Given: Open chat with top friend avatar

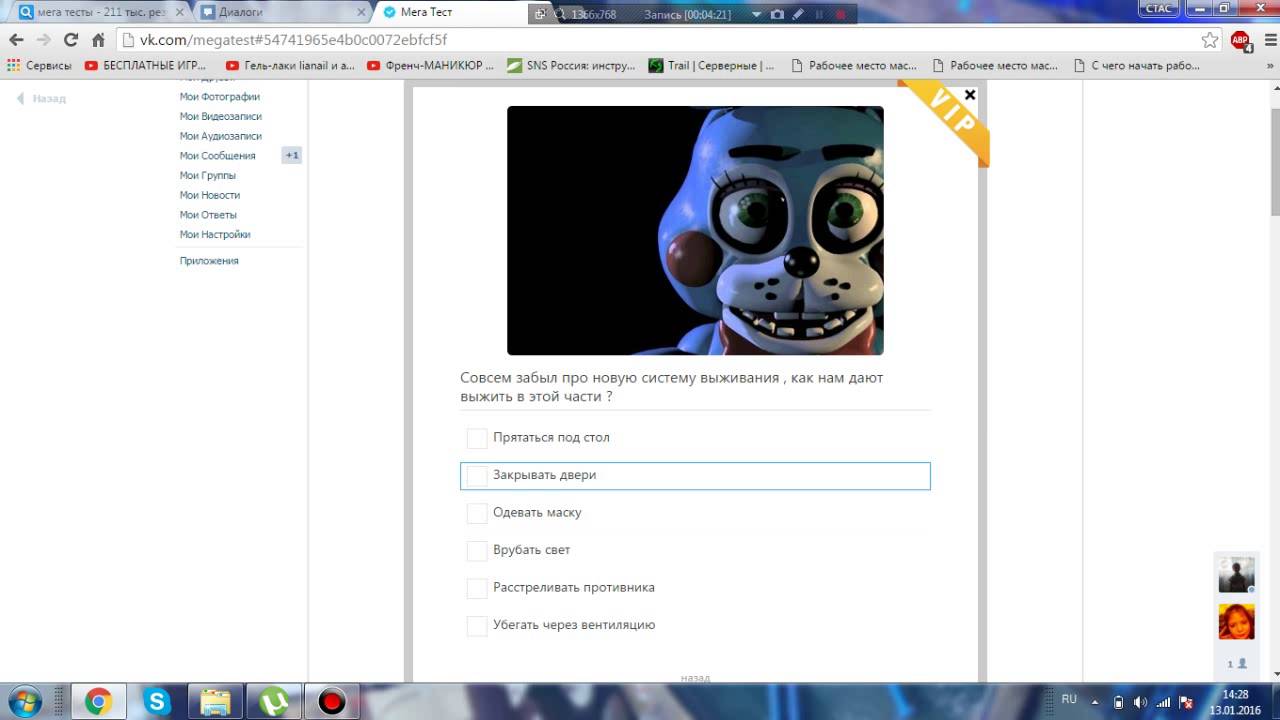Looking at the screenshot, I should [1236, 575].
